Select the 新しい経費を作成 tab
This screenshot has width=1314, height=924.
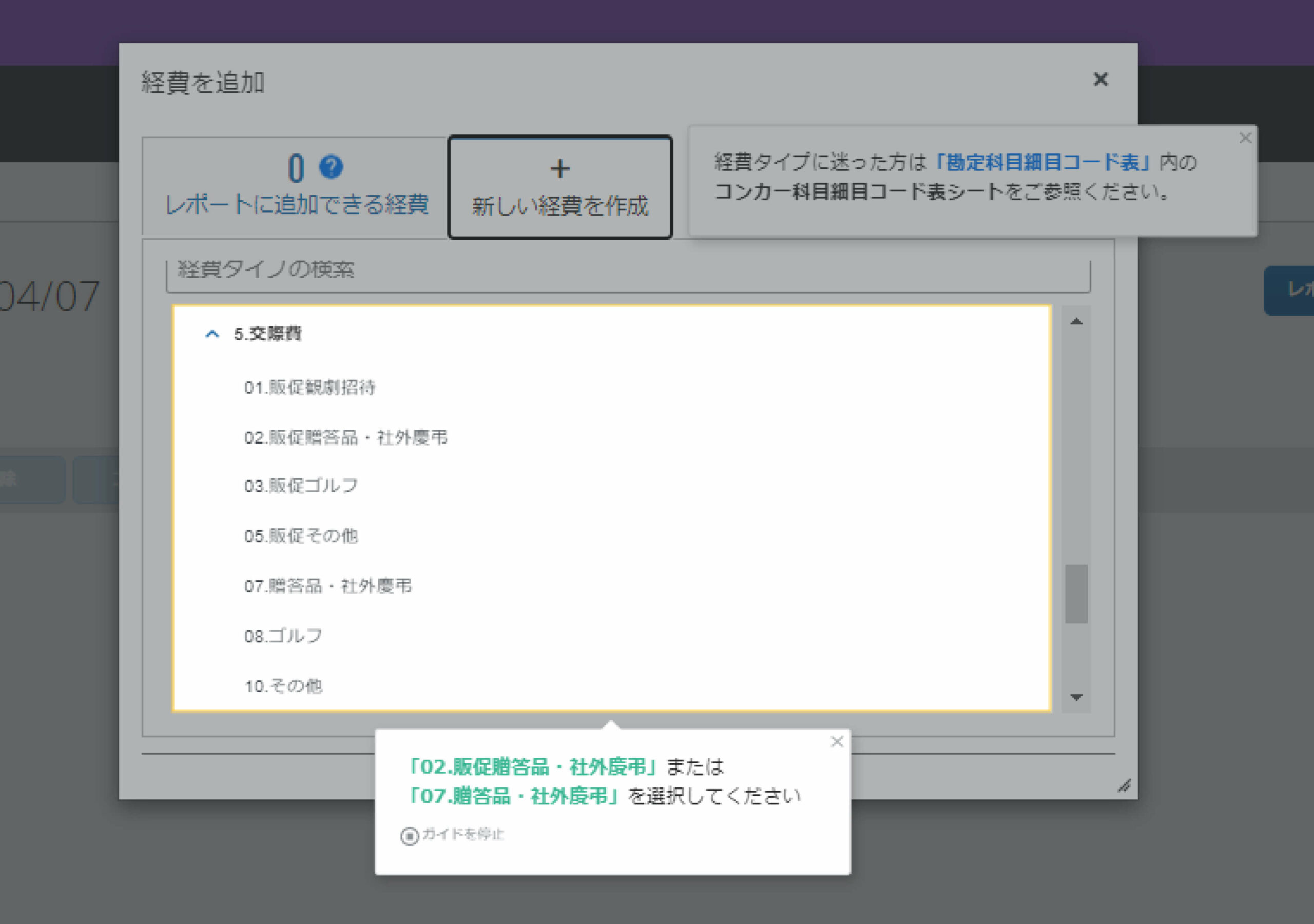tap(559, 187)
